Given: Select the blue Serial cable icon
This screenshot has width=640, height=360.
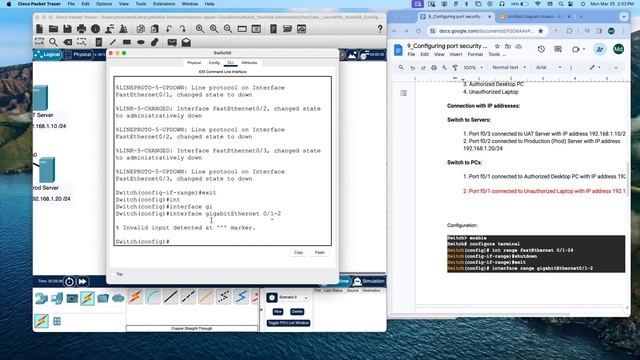Looking at the screenshot, I should [241, 297].
